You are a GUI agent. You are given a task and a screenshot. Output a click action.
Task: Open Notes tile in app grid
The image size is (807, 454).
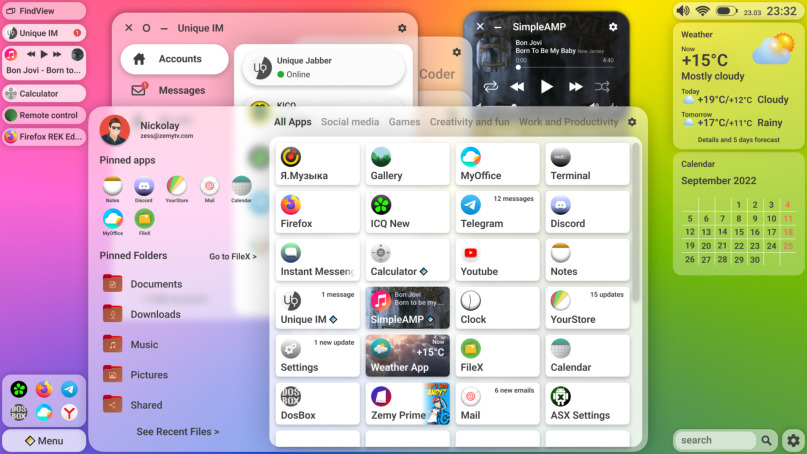(x=587, y=260)
